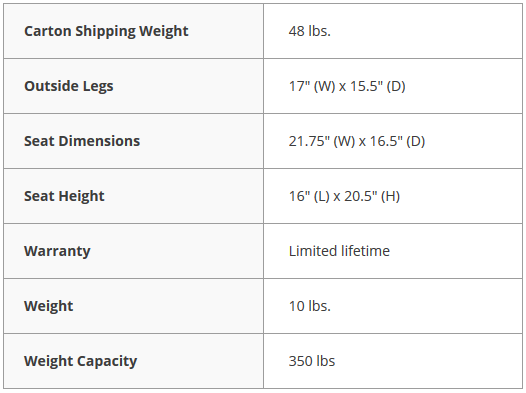Click the Outside Legs row label
This screenshot has width=526, height=393.
68,86
